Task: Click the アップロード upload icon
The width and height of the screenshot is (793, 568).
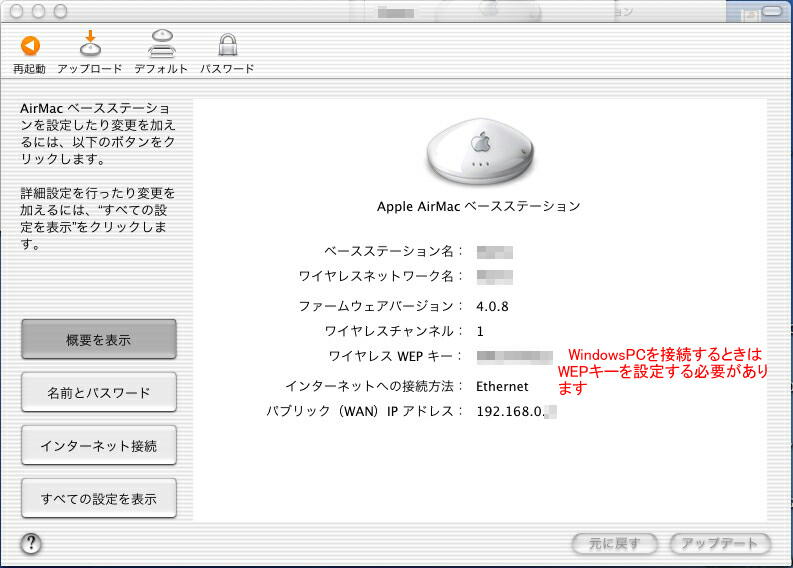Action: tap(90, 44)
